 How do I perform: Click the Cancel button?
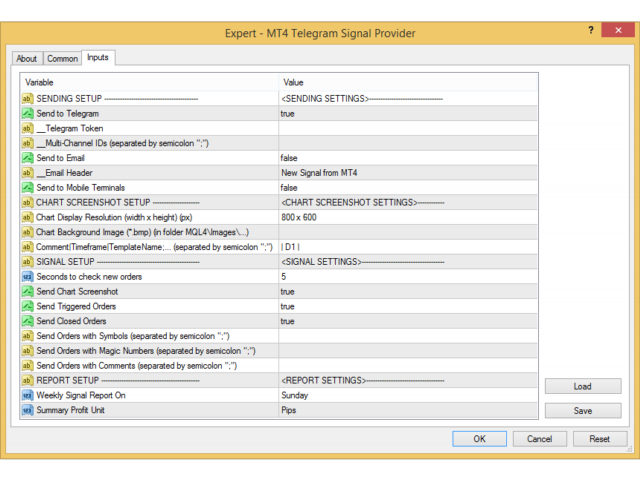540,439
